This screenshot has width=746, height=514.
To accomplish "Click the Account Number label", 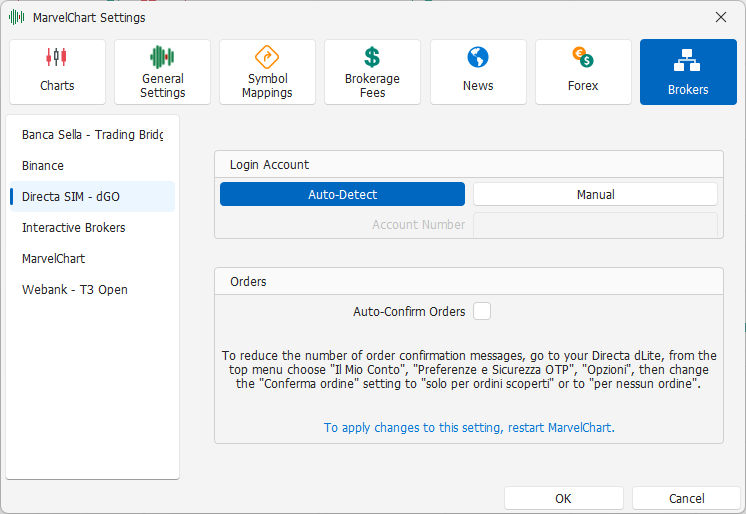I will coord(419,225).
